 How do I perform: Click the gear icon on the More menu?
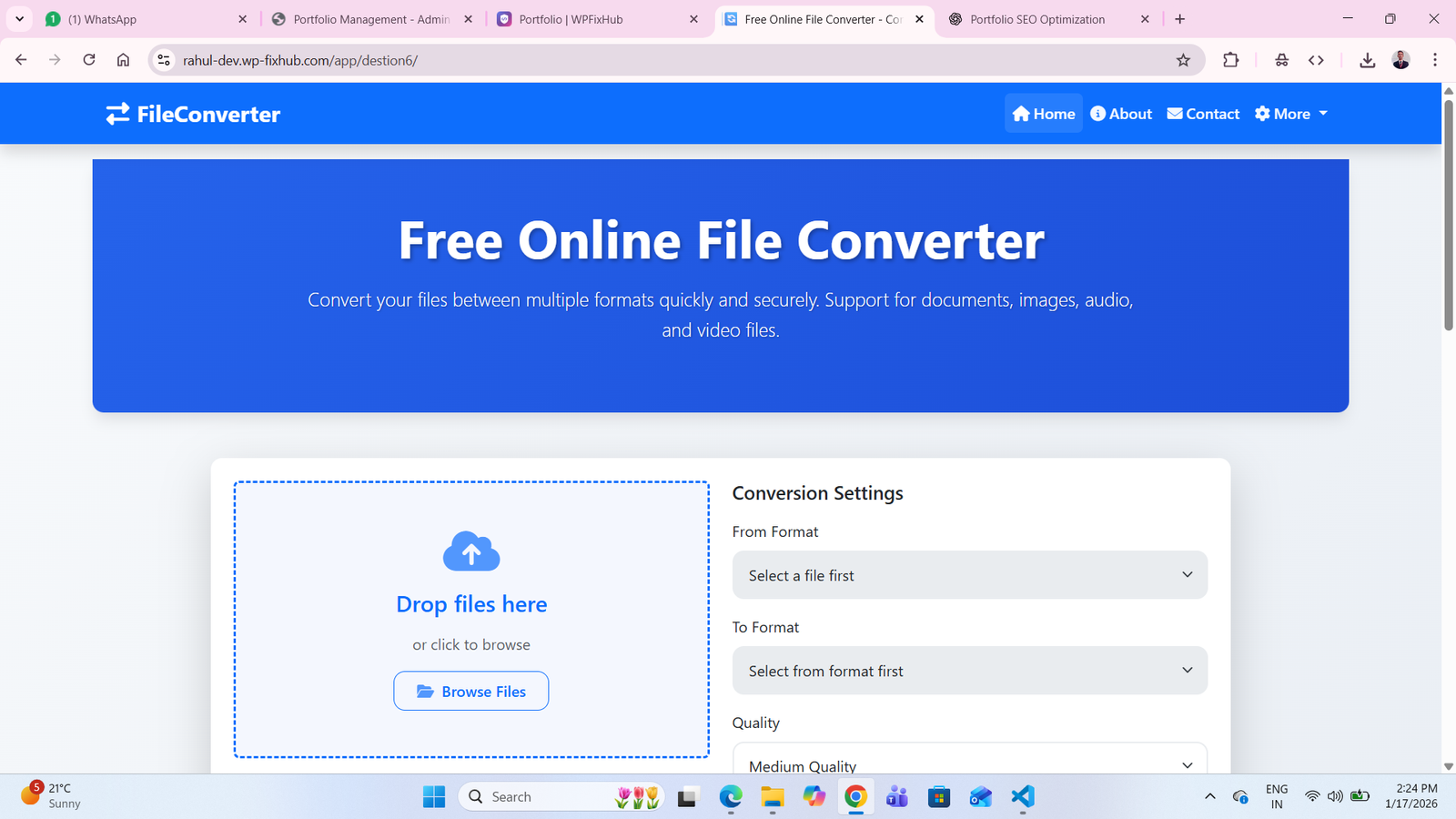point(1262,113)
